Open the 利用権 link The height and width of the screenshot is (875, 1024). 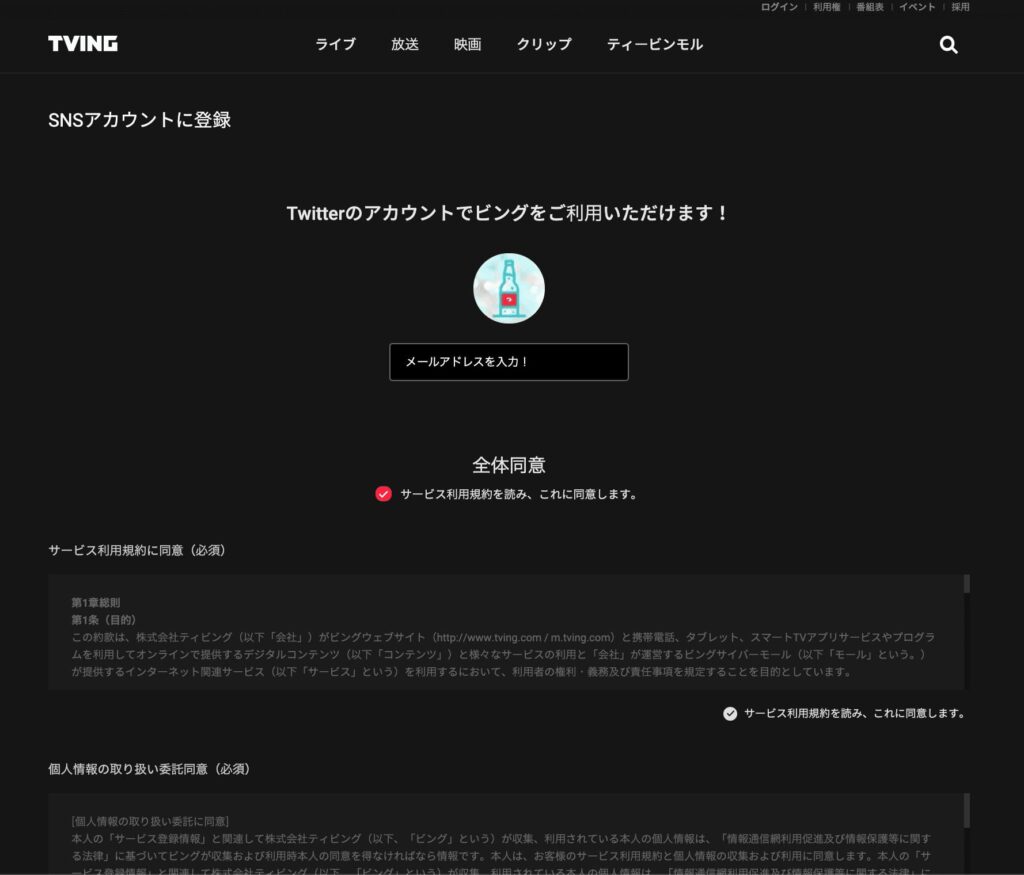pos(827,7)
